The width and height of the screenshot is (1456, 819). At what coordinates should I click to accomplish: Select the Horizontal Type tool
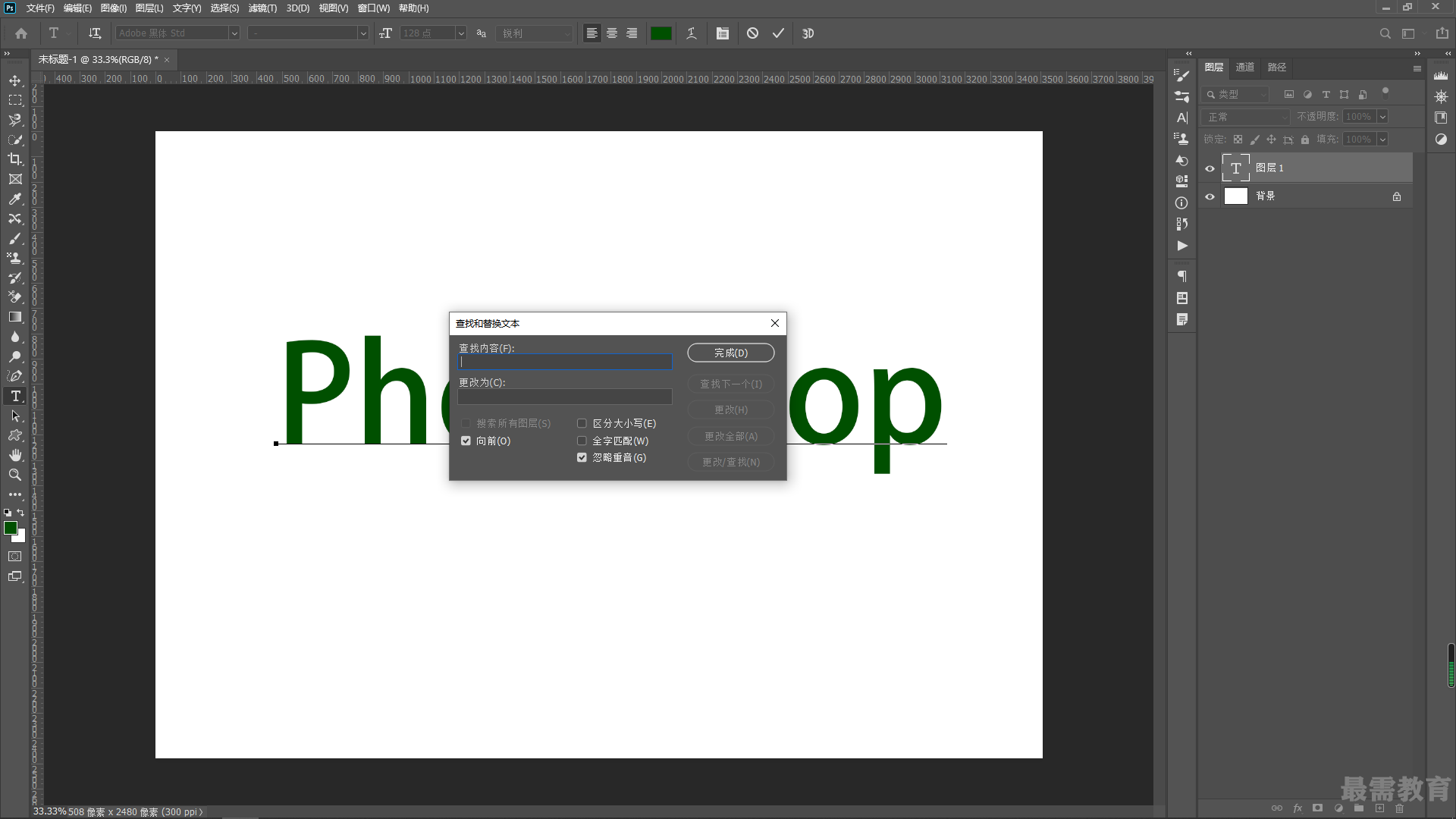point(15,396)
